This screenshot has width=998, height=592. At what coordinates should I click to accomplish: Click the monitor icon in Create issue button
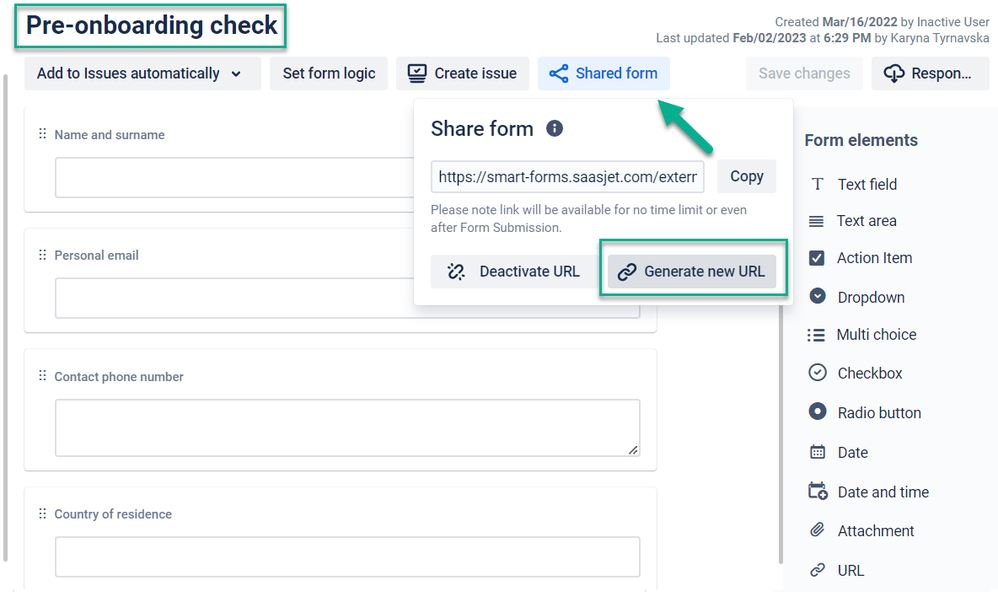[417, 74]
